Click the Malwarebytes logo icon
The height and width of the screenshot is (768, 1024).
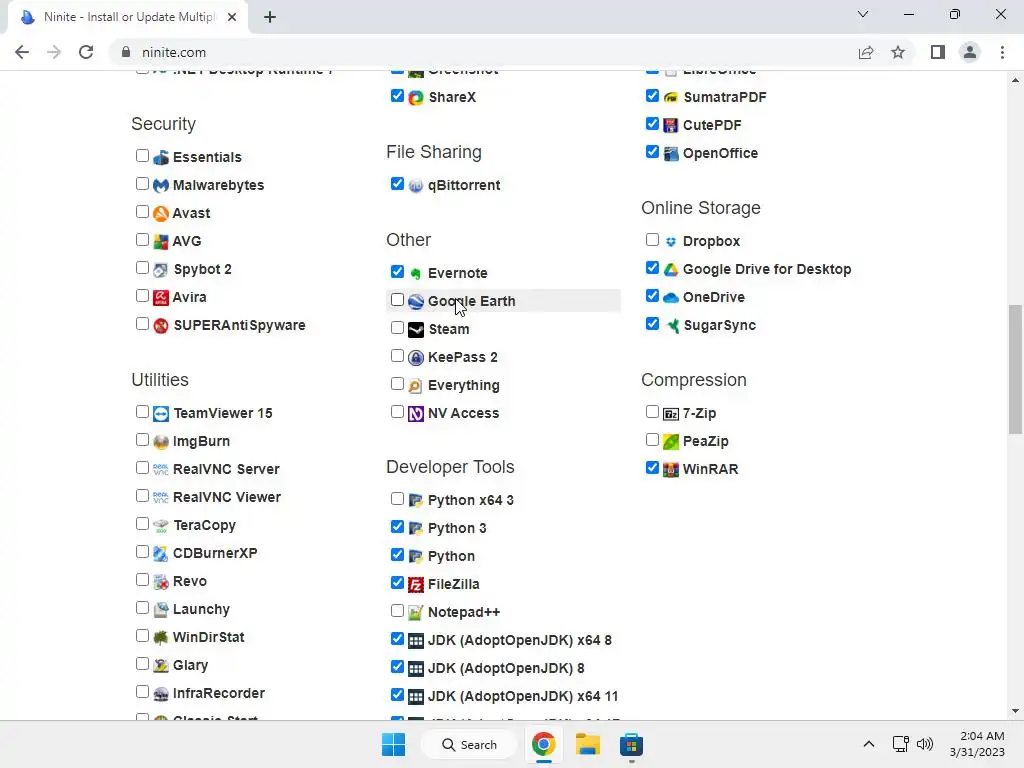coord(161,185)
